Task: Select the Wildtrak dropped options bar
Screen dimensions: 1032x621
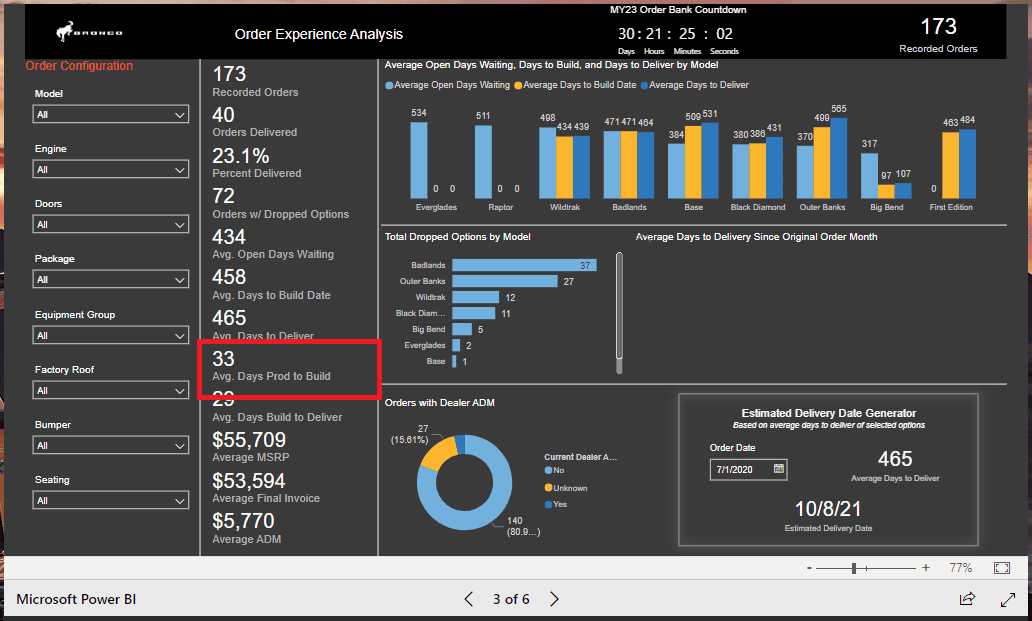Action: pos(475,297)
